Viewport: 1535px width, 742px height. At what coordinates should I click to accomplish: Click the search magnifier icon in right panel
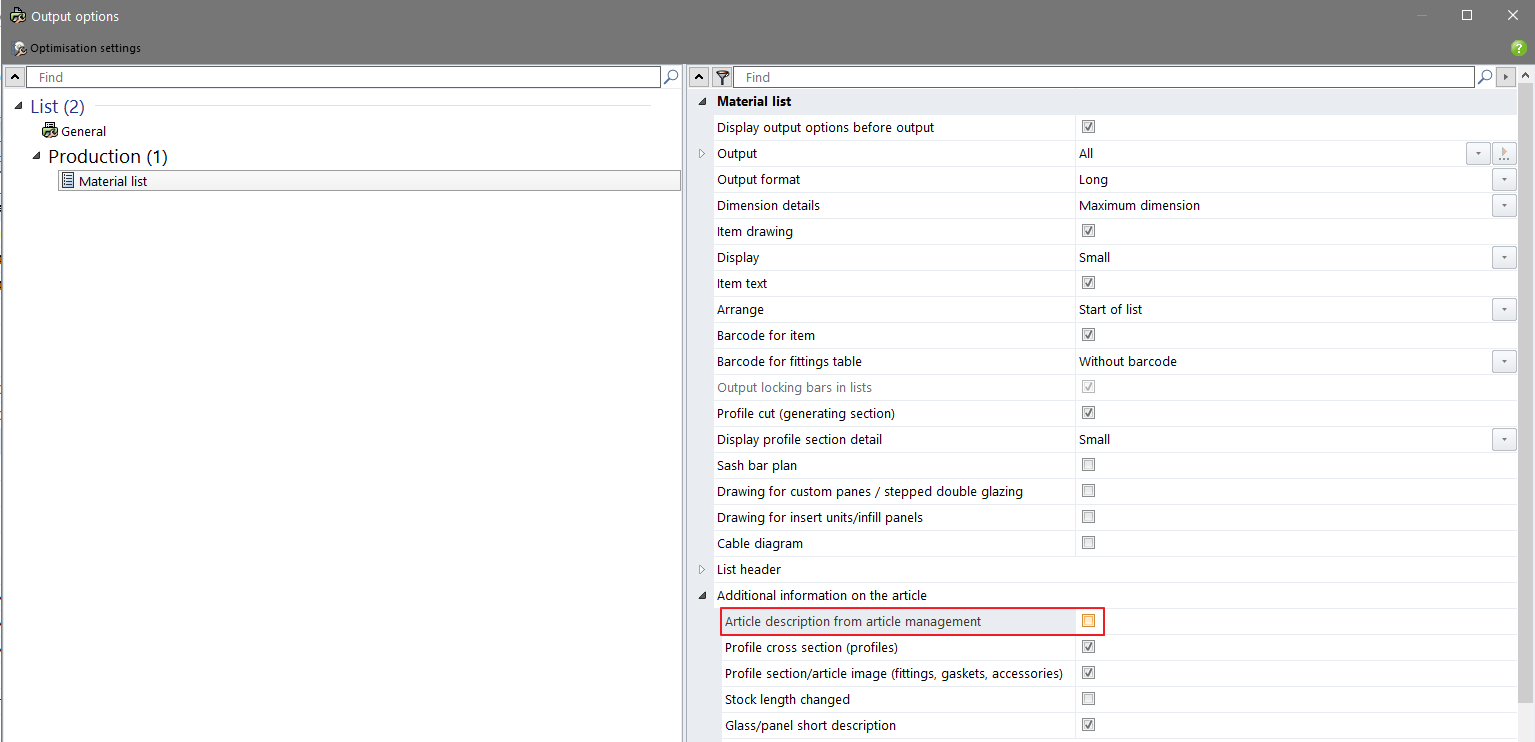[x=1485, y=77]
